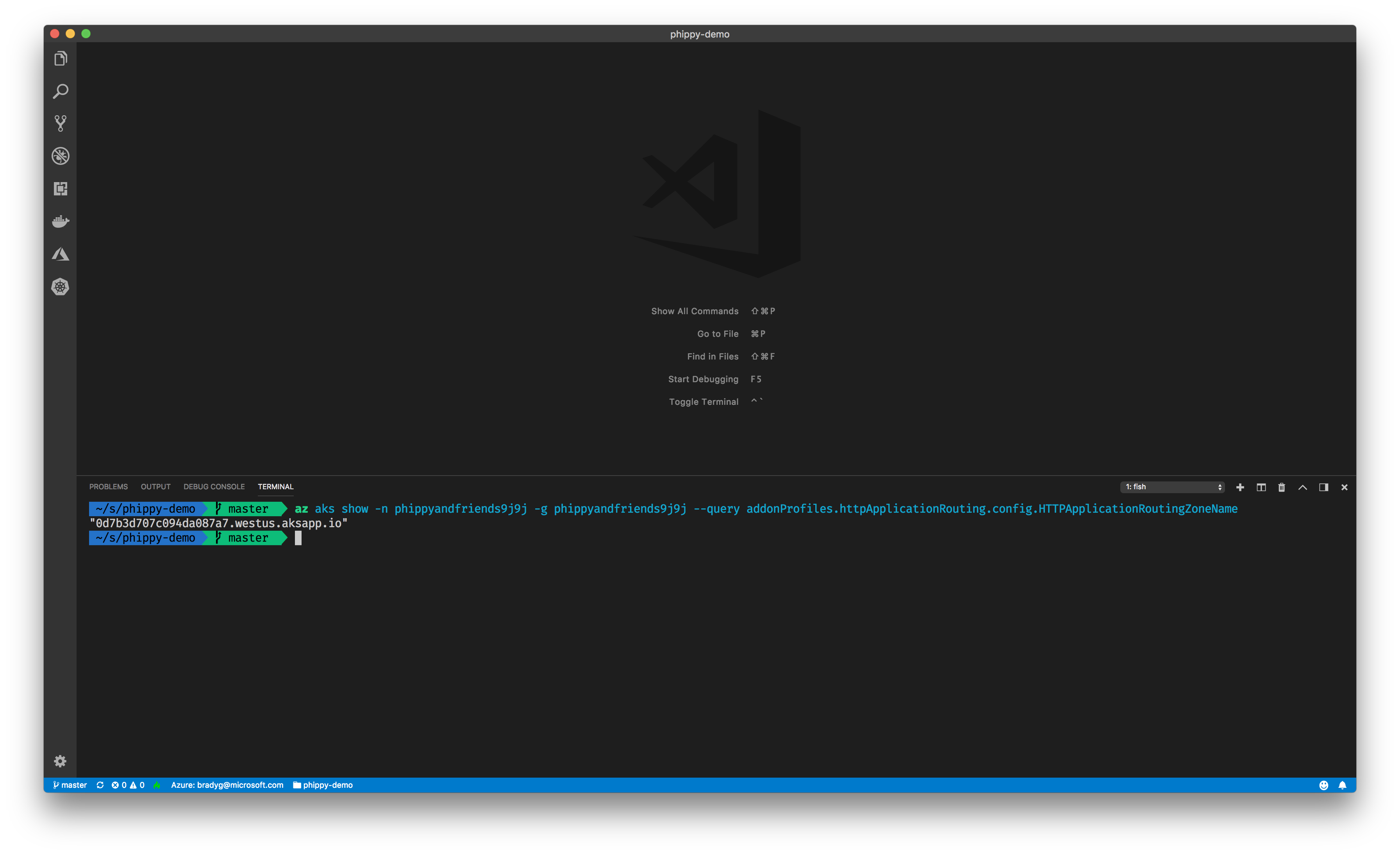The width and height of the screenshot is (1400, 855).
Task: Click the master branch in status bar
Action: (70, 785)
